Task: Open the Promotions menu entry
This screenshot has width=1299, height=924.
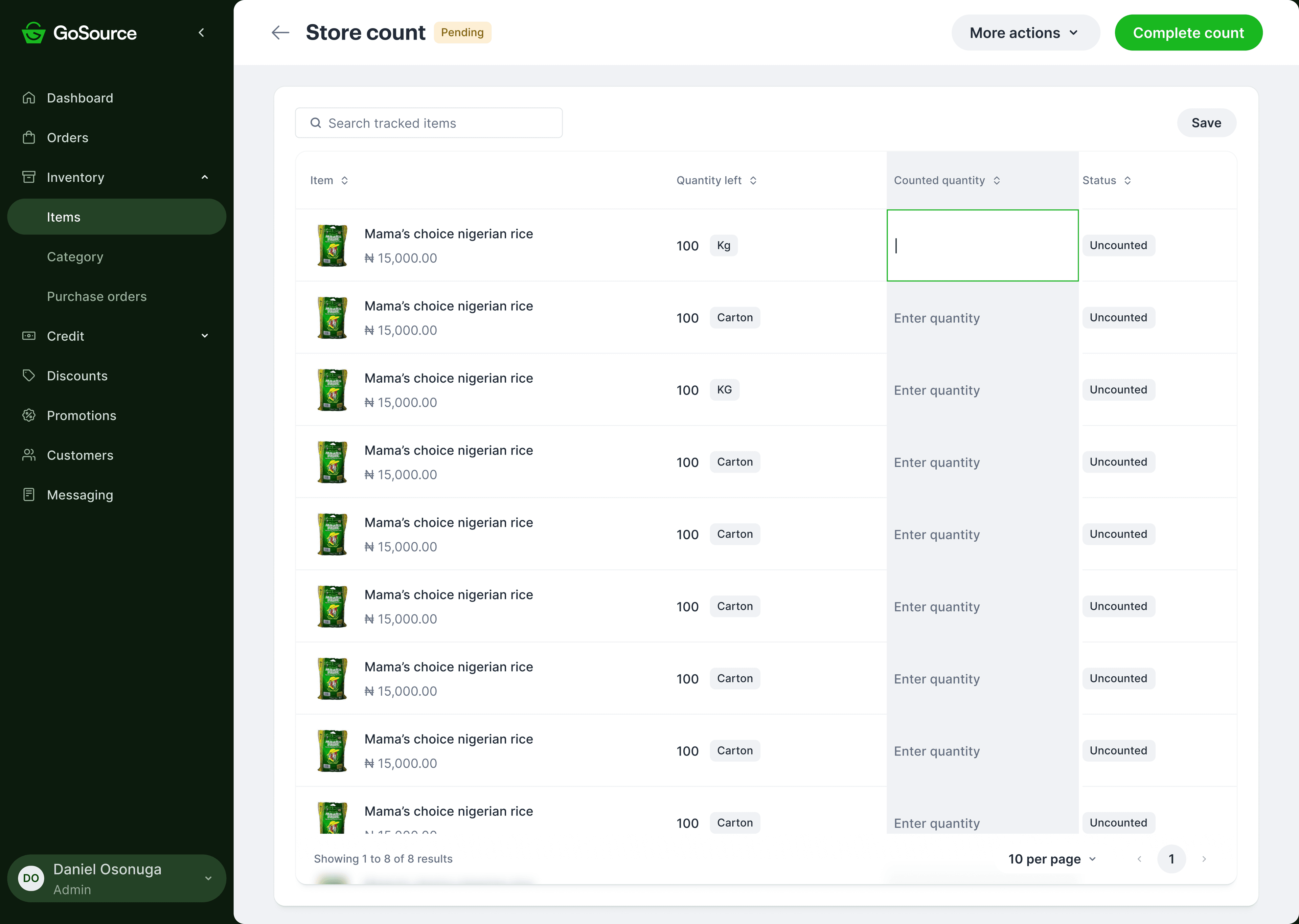Action: [81, 415]
